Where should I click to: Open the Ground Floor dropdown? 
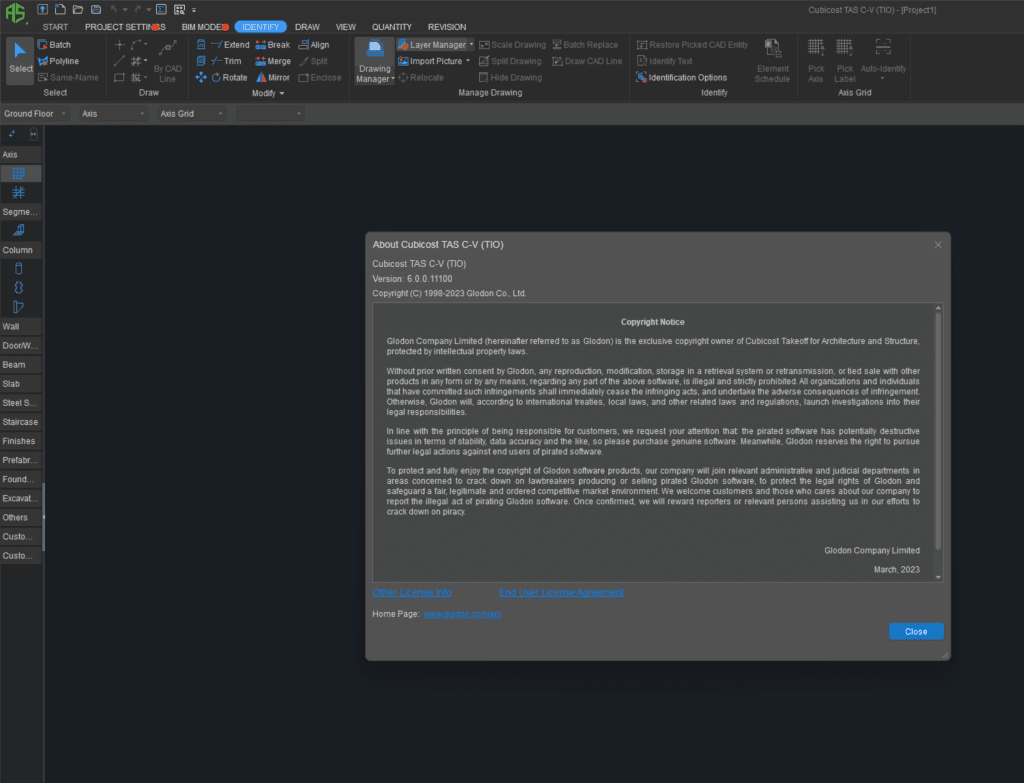tap(35, 114)
